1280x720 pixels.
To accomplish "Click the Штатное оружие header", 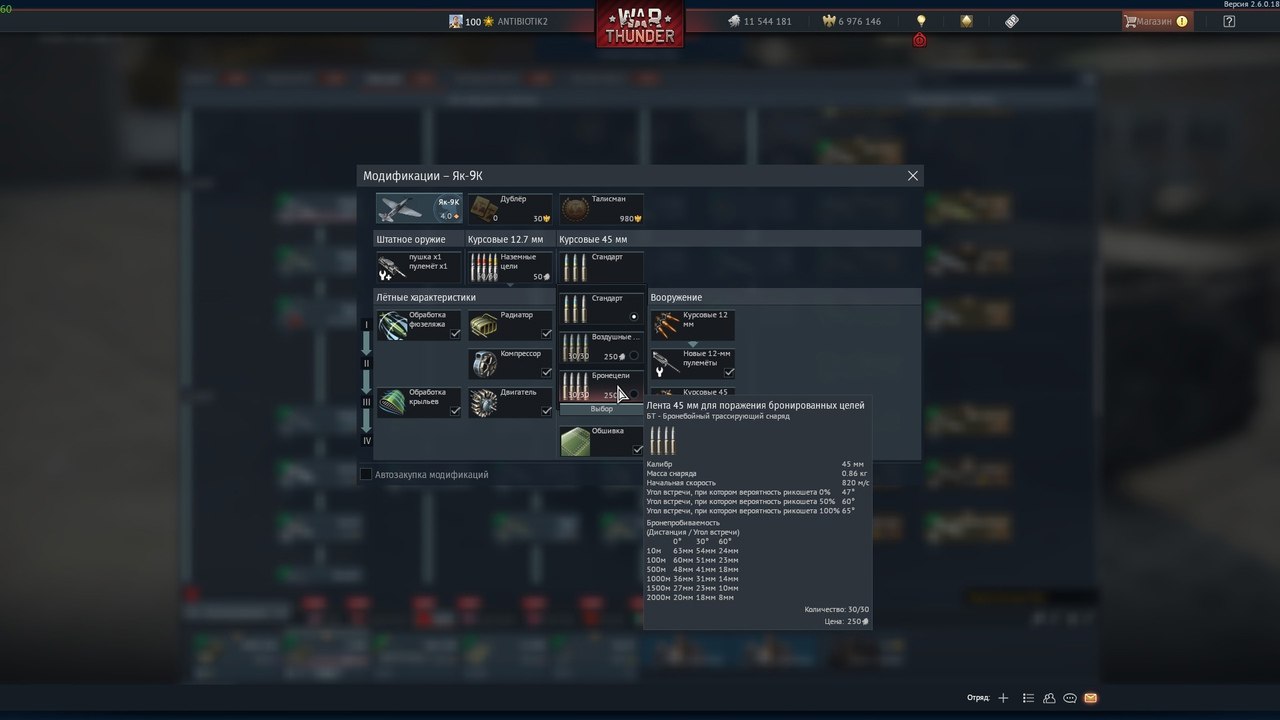I will coord(410,239).
